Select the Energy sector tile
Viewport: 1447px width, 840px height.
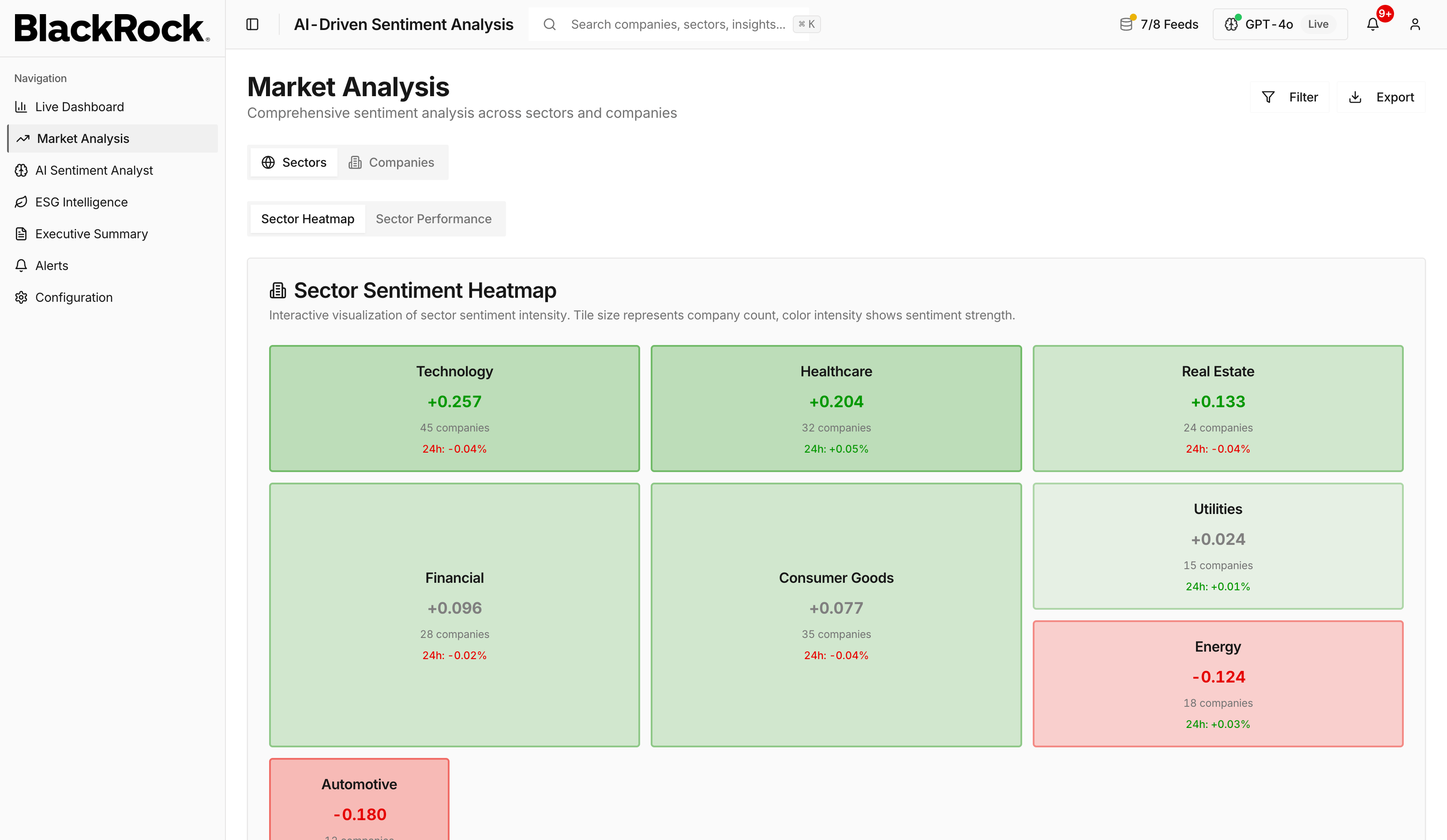[1218, 684]
